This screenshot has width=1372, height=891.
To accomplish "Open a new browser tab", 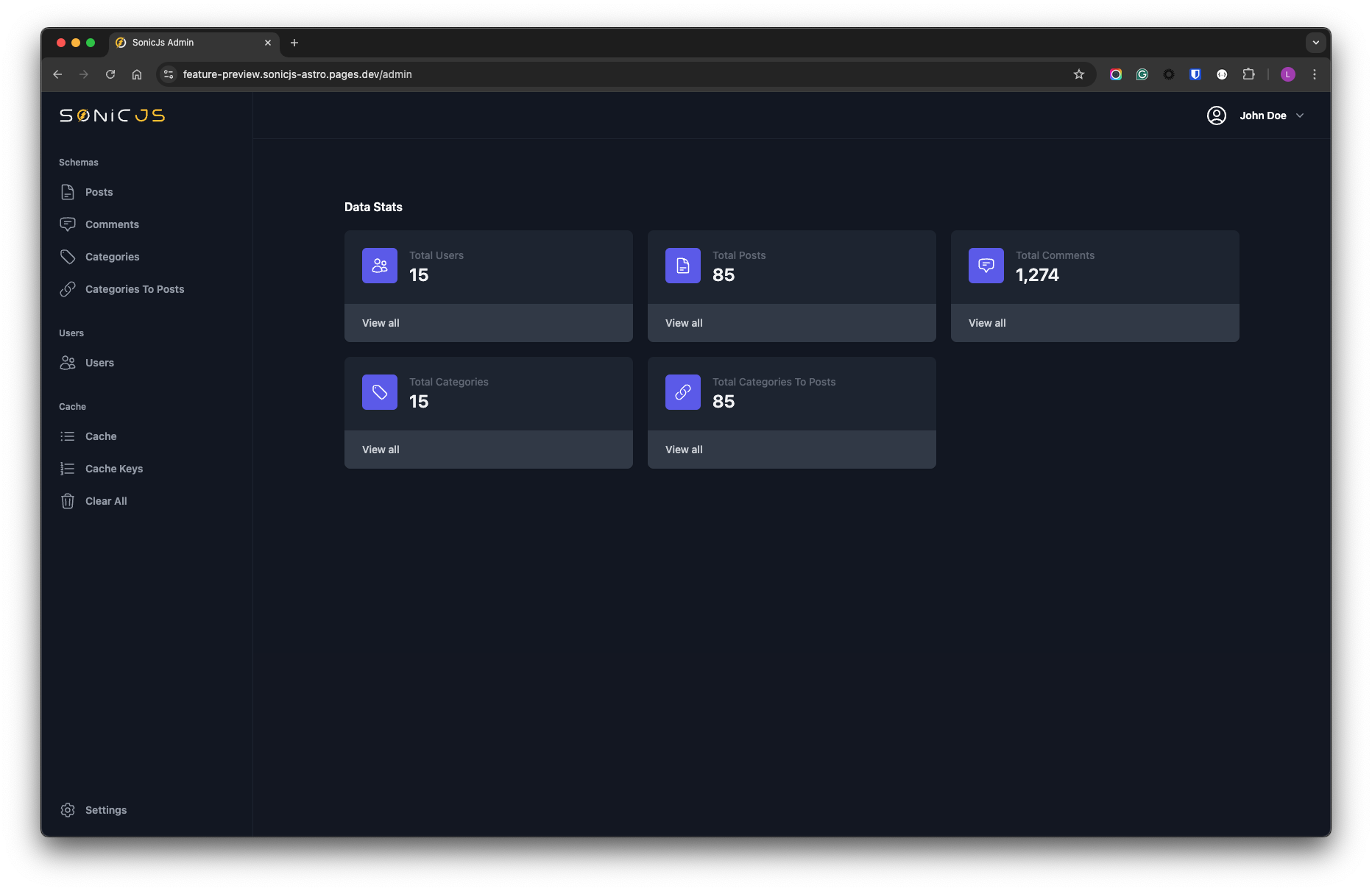I will tap(294, 43).
